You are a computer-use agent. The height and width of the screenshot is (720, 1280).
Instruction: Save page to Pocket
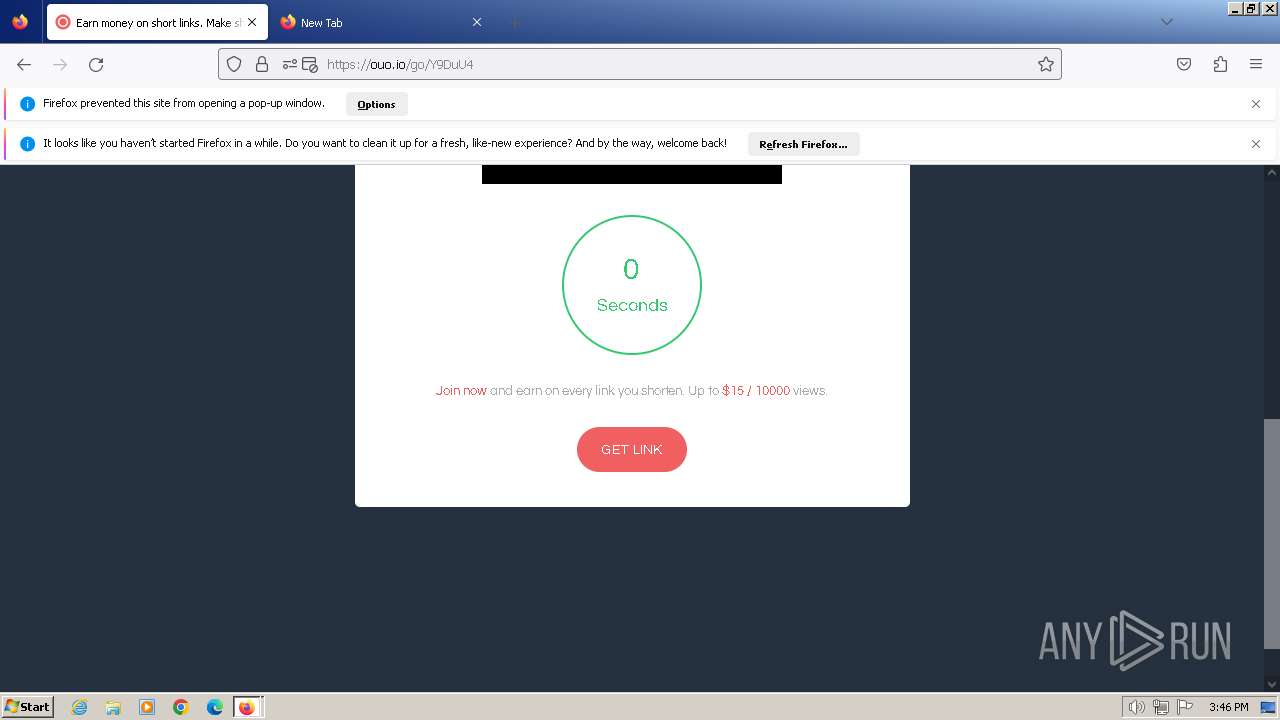1184,64
